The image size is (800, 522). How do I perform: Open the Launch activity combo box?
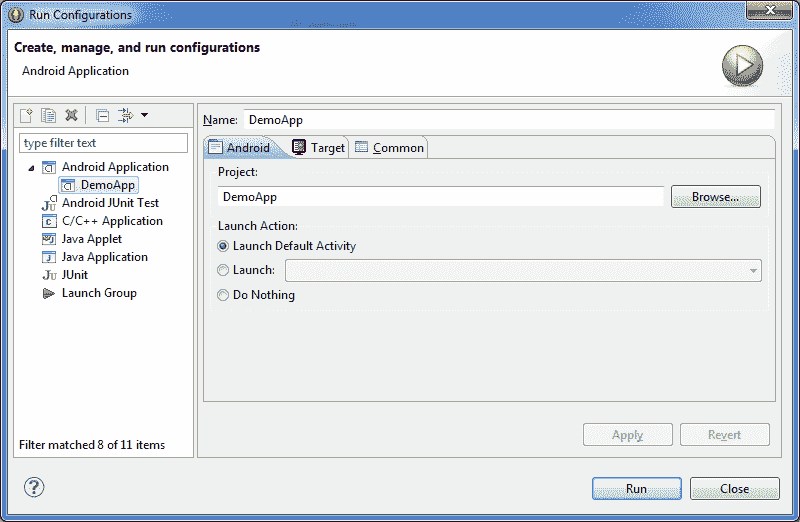point(523,270)
